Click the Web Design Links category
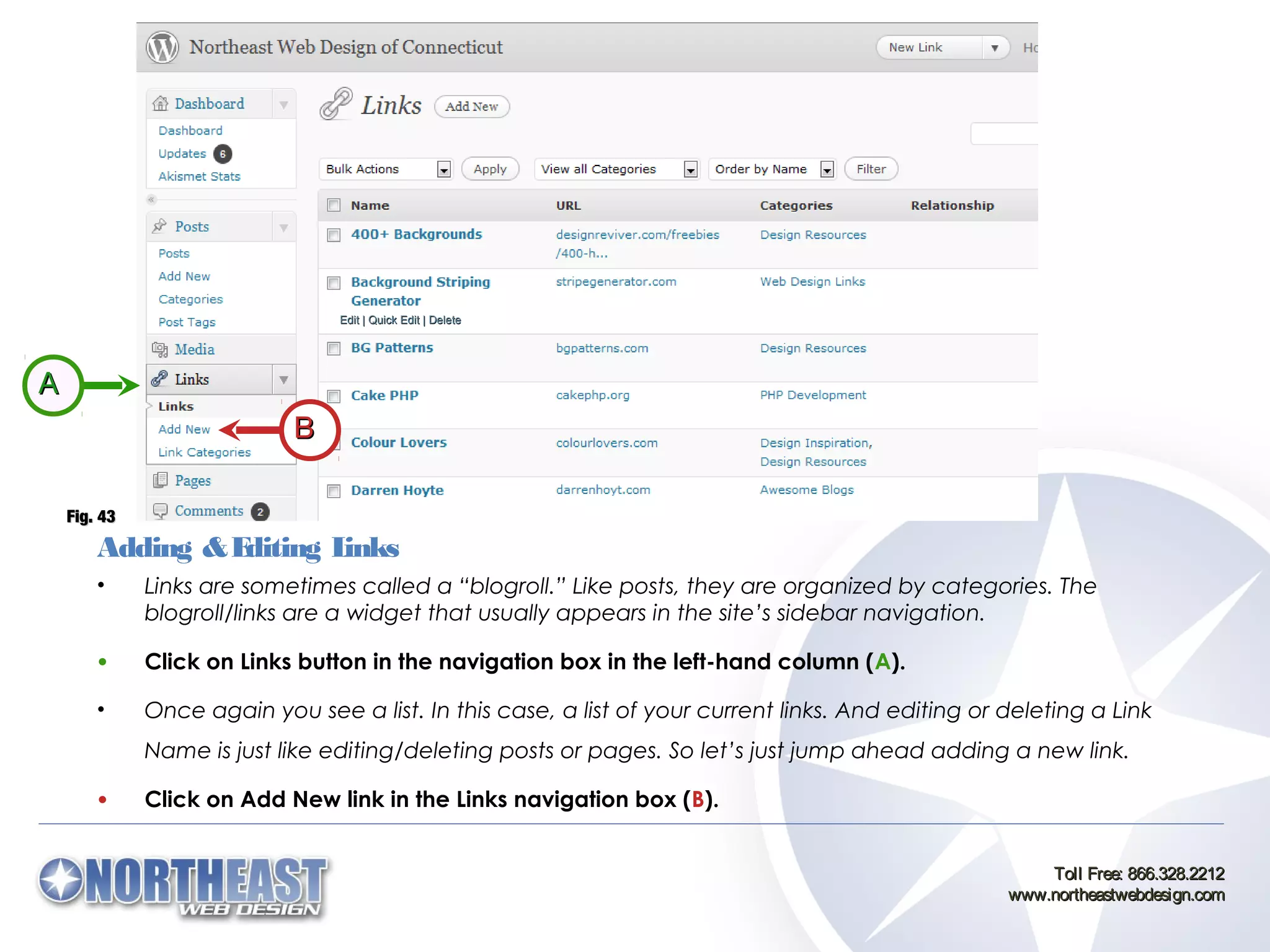The height and width of the screenshot is (952, 1270). pos(812,282)
